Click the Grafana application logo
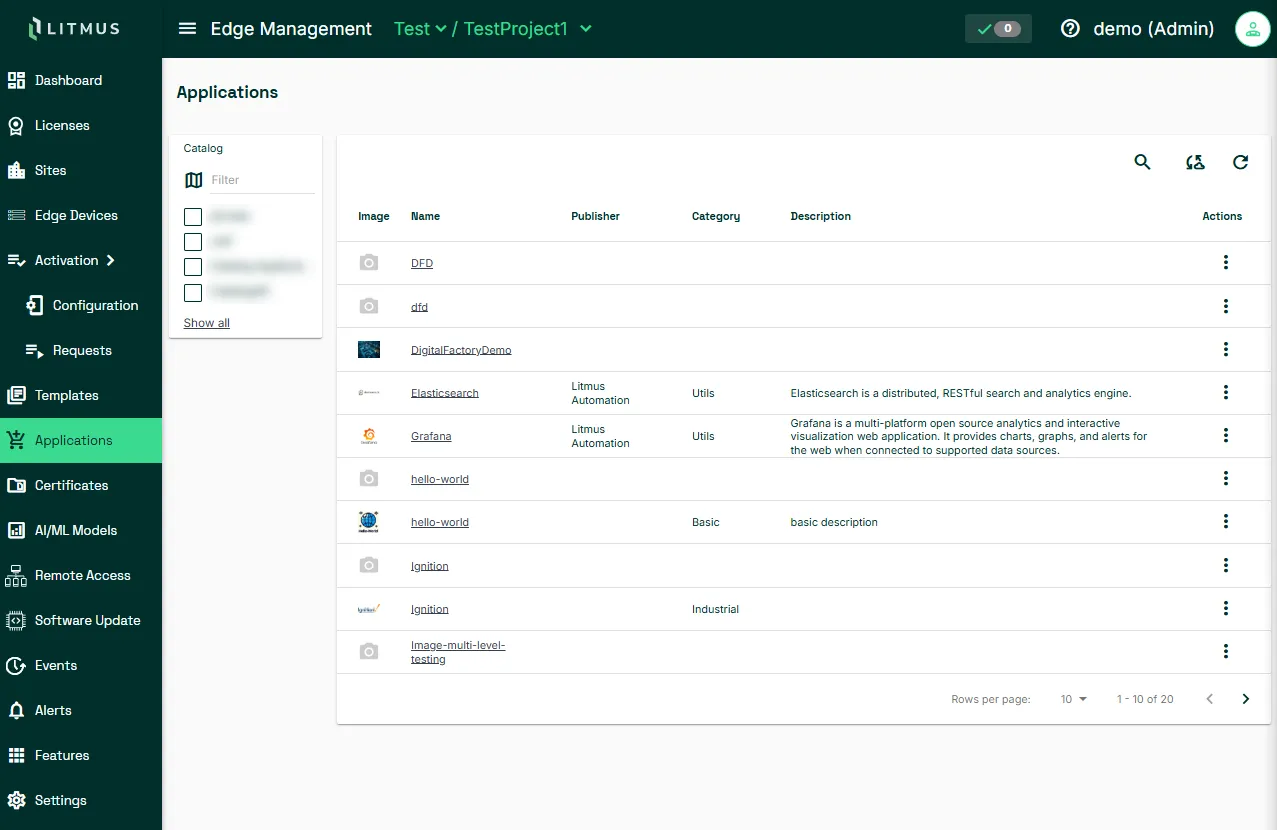Screen dimensions: 1277x830 point(369,436)
